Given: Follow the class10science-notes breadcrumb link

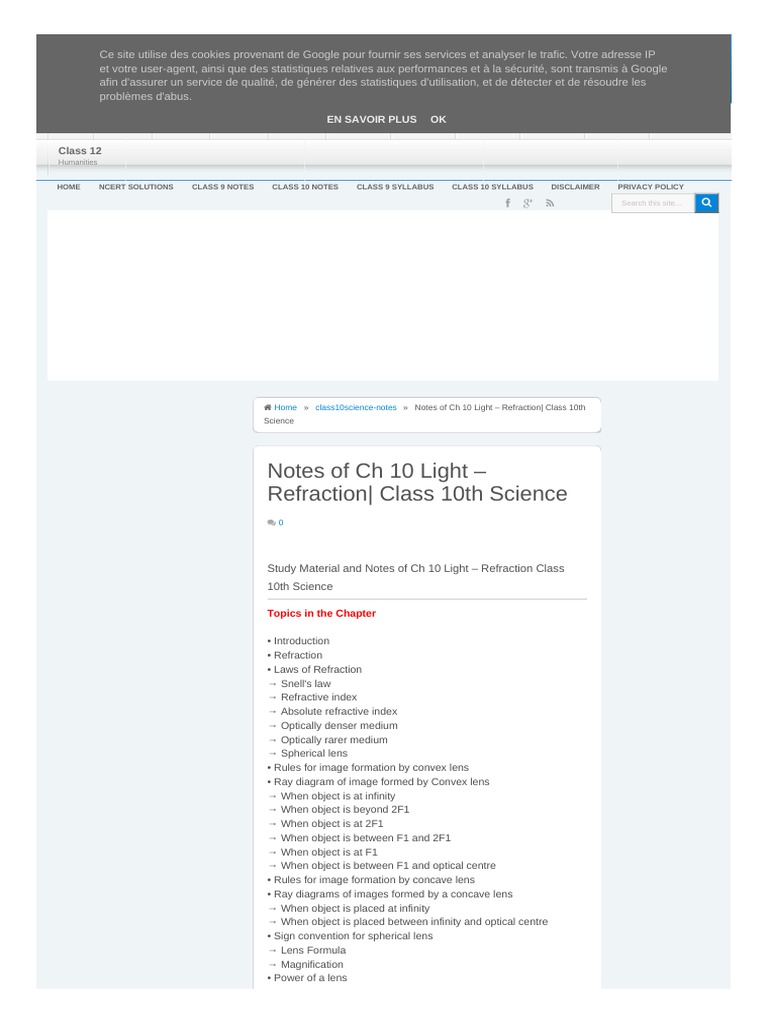Looking at the screenshot, I should tap(356, 408).
